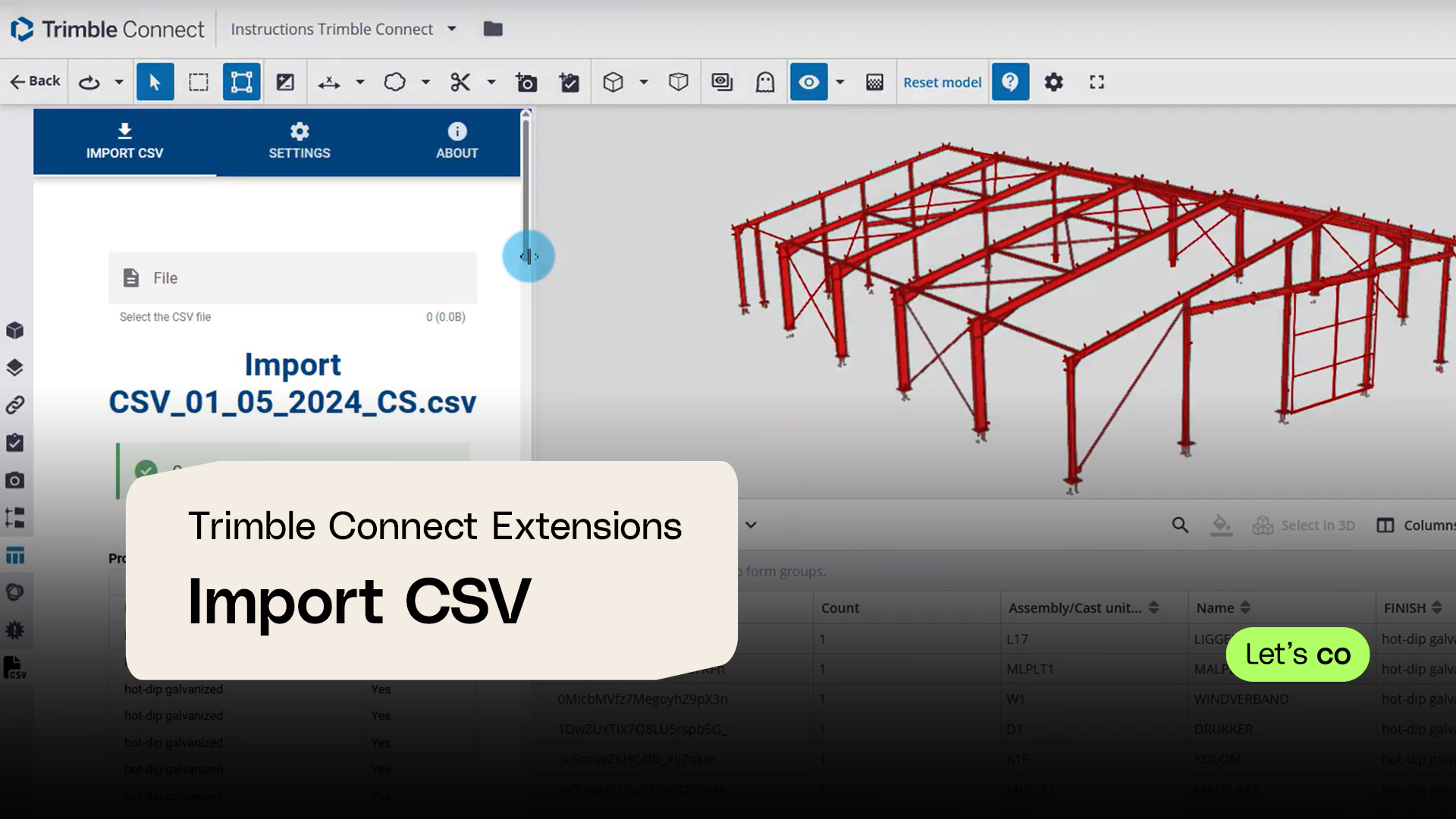Click the checkered grid display icon
The height and width of the screenshot is (819, 1456).
[x=874, y=82]
